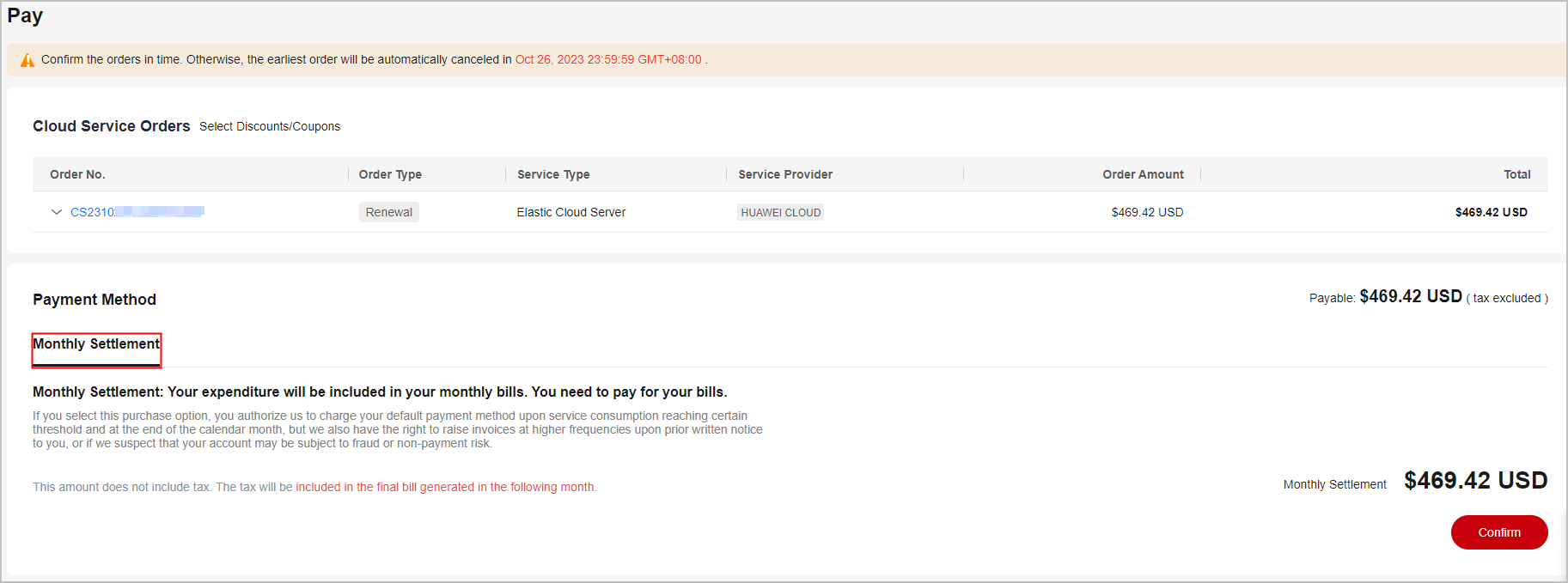Click the Pay page title
The height and width of the screenshot is (583, 1568).
click(x=25, y=15)
